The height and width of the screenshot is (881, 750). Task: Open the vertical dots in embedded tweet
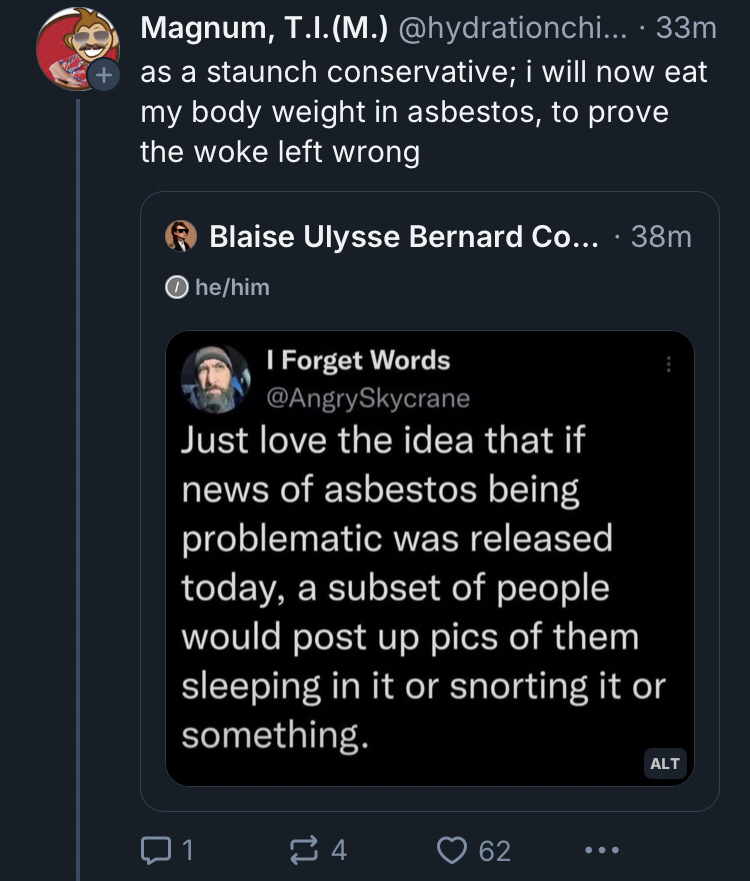668,366
